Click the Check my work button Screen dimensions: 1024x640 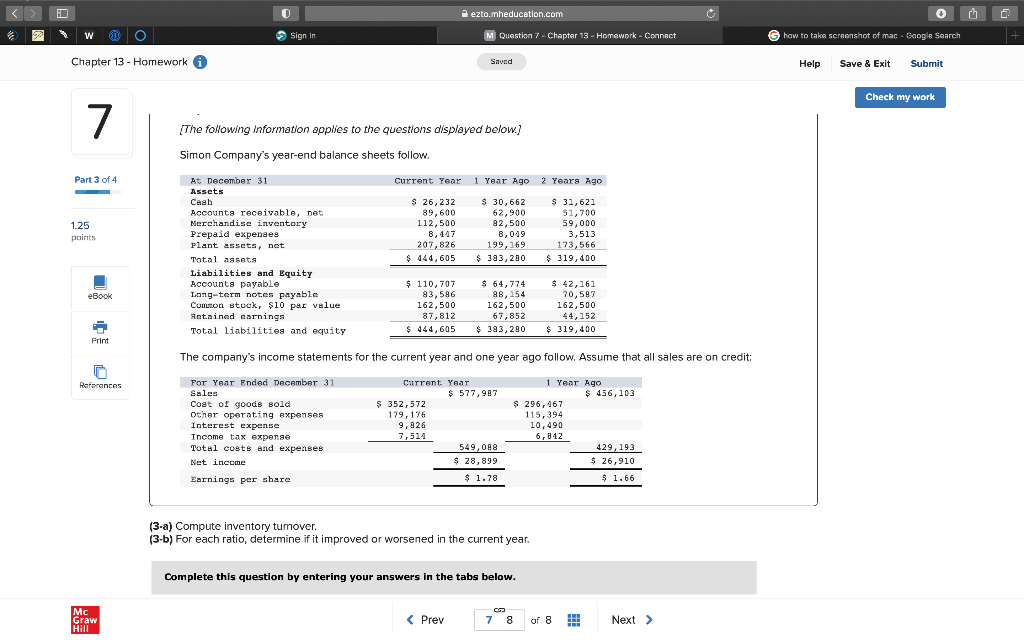[x=900, y=97]
